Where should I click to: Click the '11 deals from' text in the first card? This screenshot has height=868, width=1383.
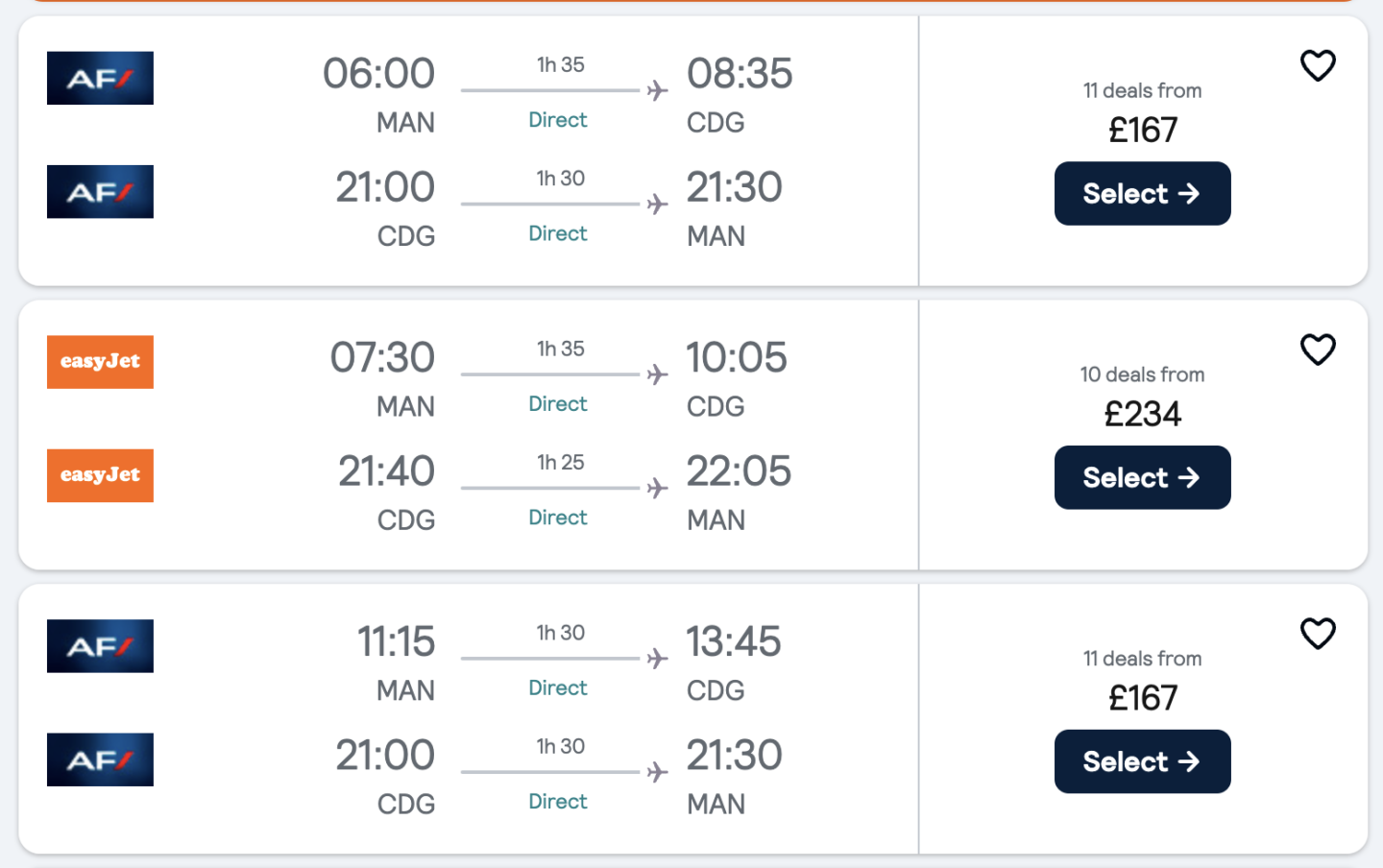1142,91
